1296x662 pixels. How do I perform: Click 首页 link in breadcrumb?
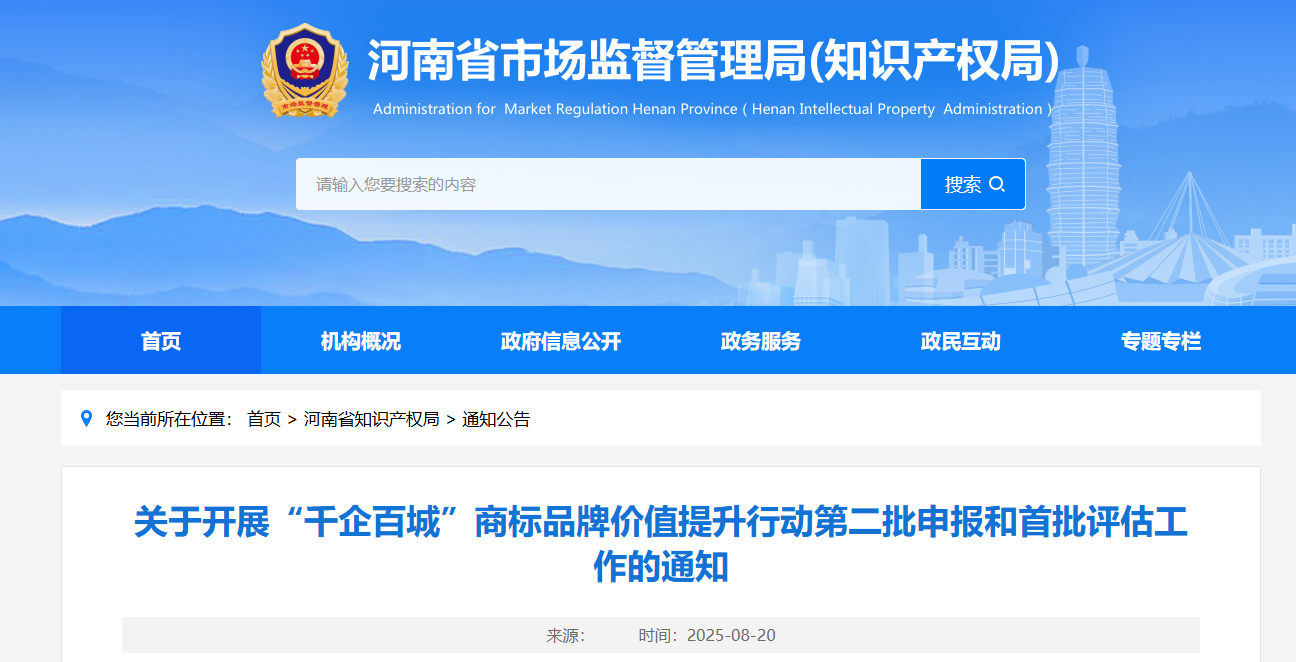(x=264, y=419)
